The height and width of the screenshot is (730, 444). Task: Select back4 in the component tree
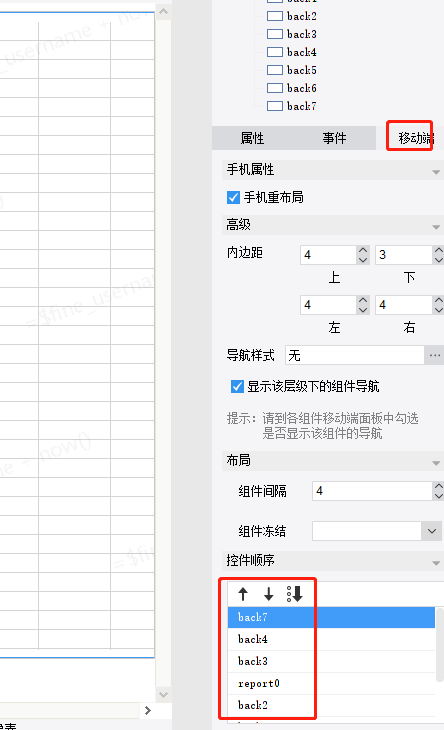pos(302,52)
